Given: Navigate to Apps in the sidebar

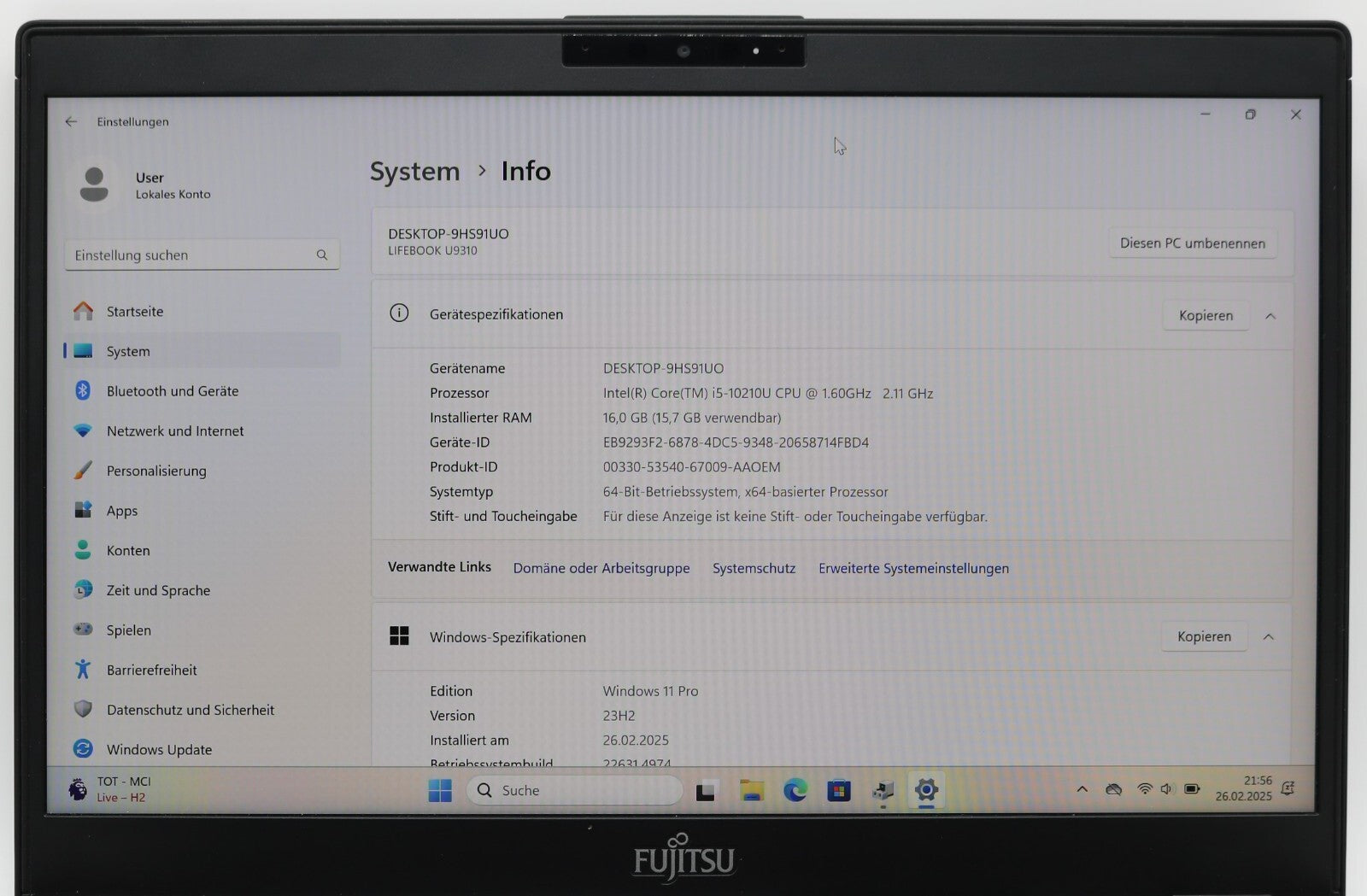Looking at the screenshot, I should (x=121, y=510).
